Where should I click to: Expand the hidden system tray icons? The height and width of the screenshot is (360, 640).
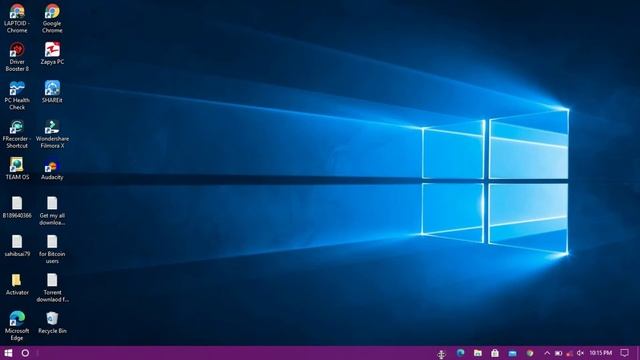547,353
